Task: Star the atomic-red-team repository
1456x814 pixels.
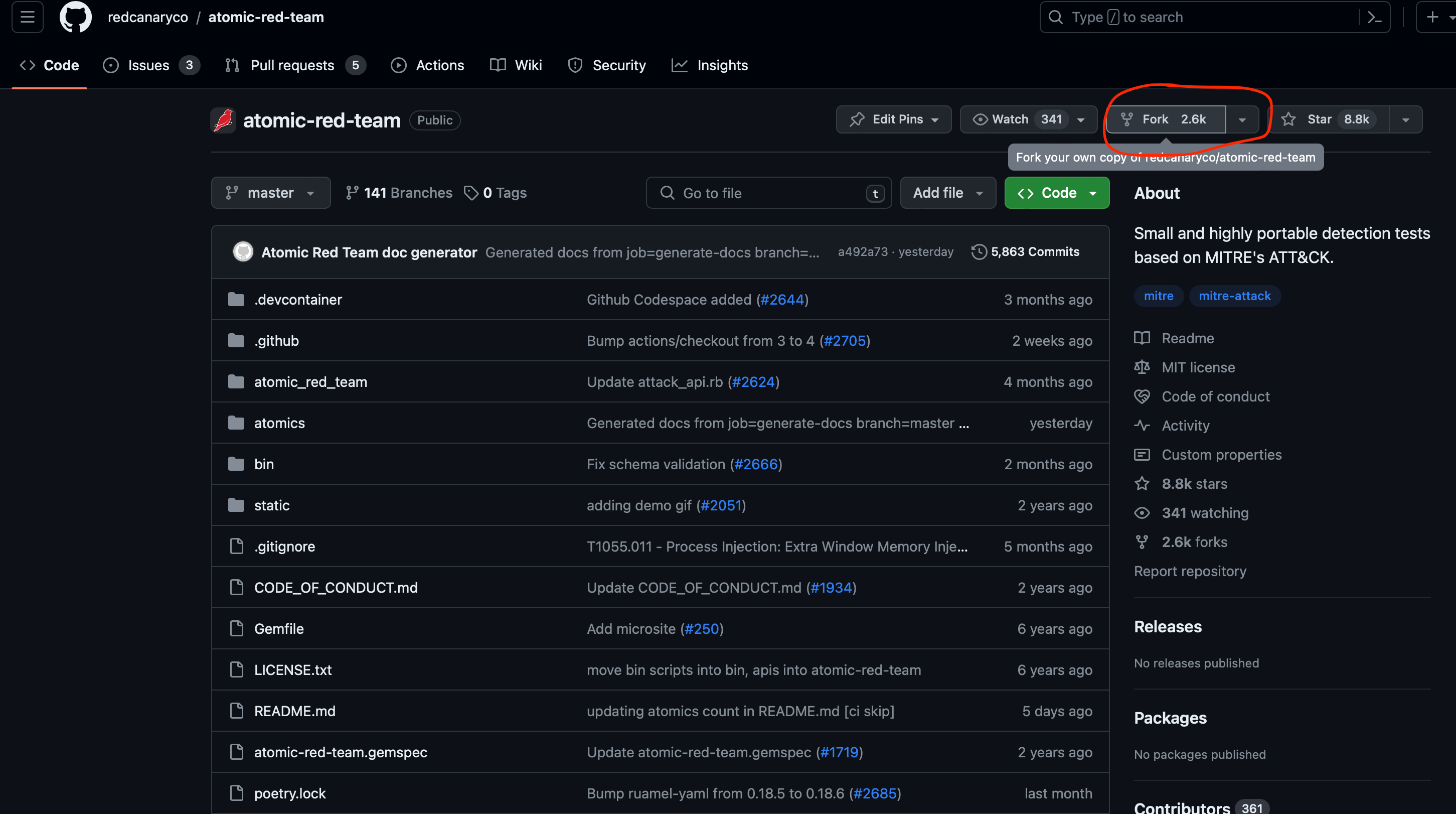Action: (1331, 119)
